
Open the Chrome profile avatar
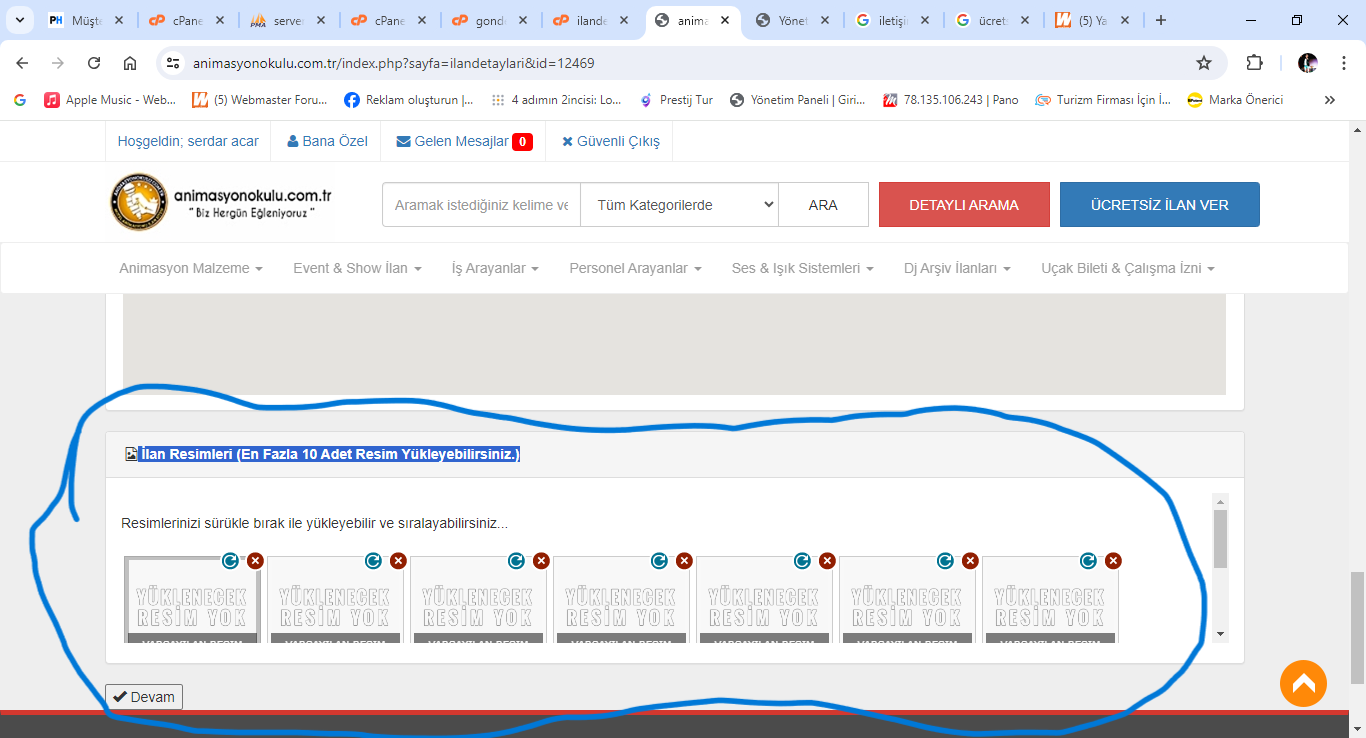click(x=1308, y=63)
